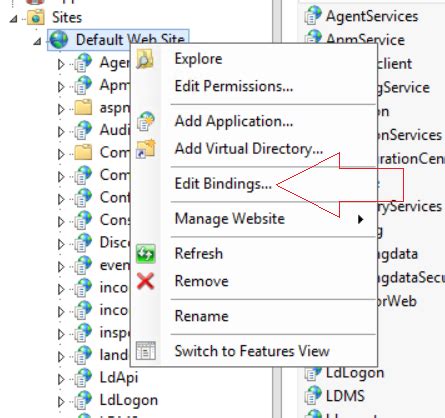
Task: Select Manage Website menu entry
Action: pos(230,219)
